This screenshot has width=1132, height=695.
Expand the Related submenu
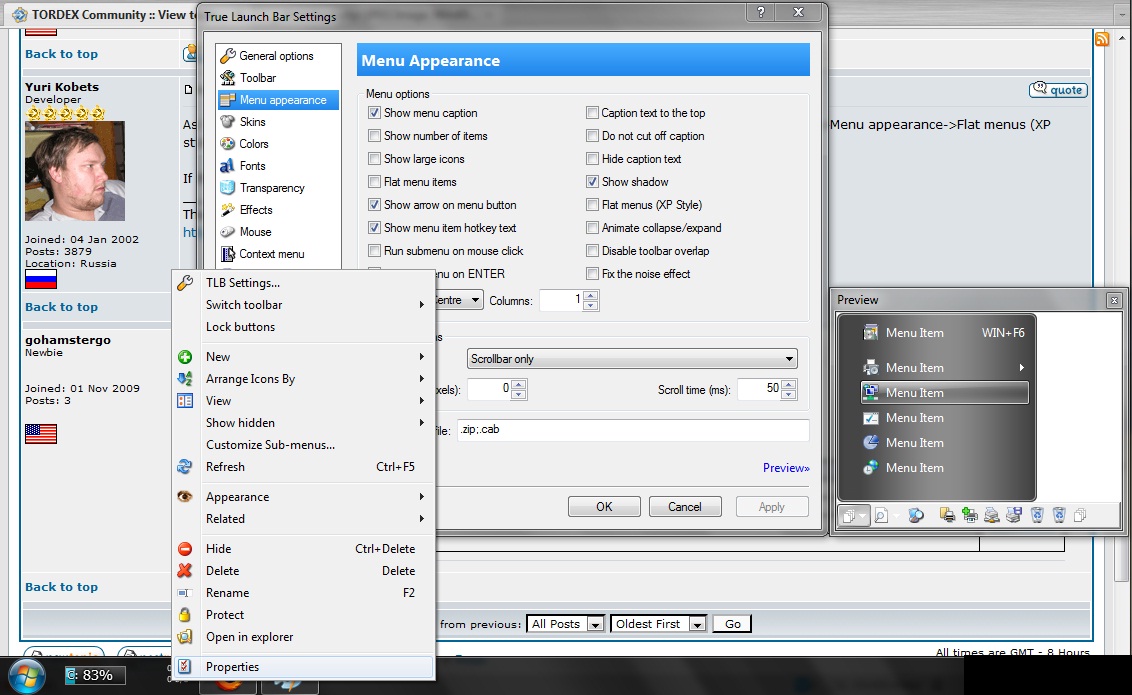[x=303, y=519]
